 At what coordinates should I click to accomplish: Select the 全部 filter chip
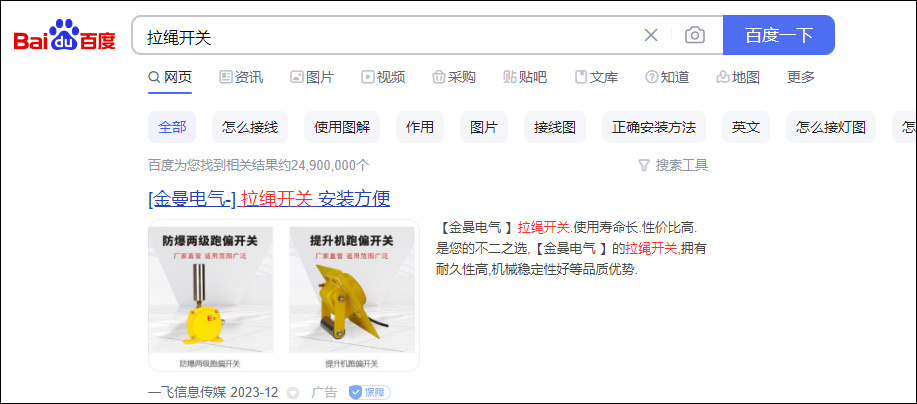pyautogui.click(x=172, y=127)
